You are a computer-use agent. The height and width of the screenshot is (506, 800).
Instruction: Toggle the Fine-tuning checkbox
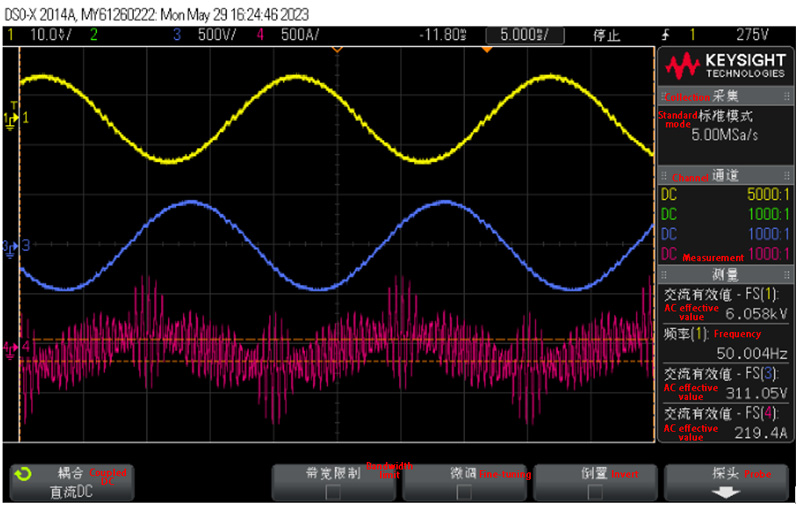[x=463, y=492]
